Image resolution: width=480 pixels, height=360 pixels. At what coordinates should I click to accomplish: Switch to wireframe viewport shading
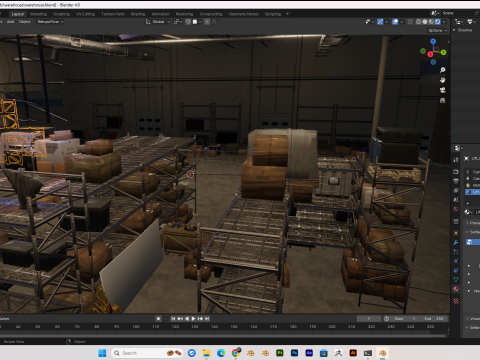[418, 22]
